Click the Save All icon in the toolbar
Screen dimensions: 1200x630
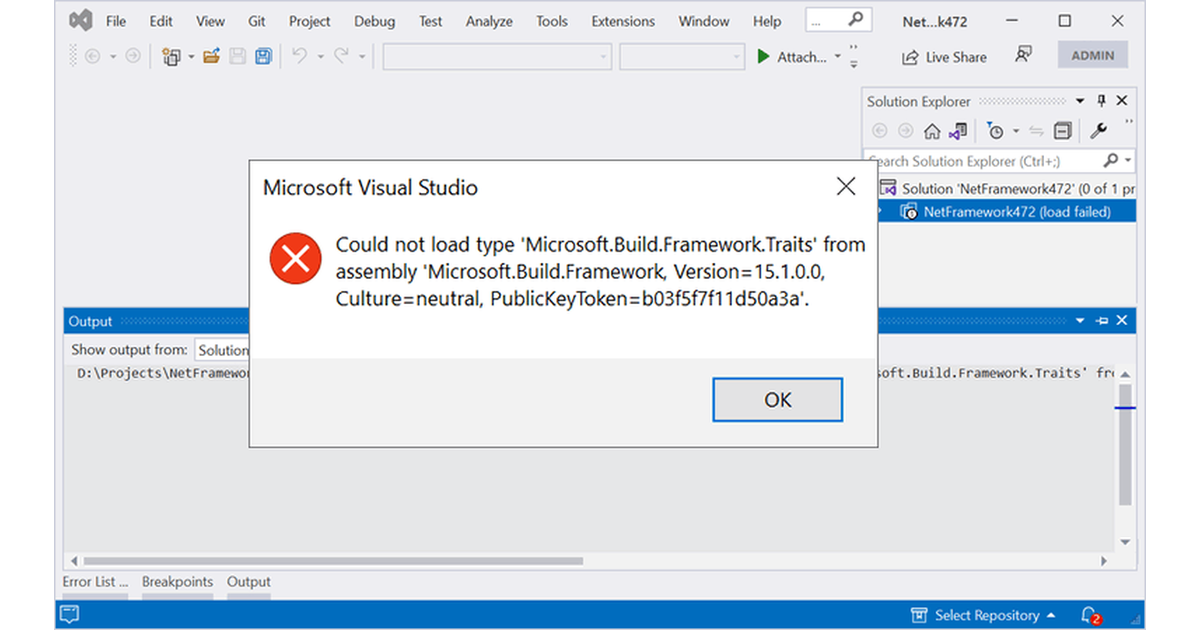pyautogui.click(x=263, y=56)
